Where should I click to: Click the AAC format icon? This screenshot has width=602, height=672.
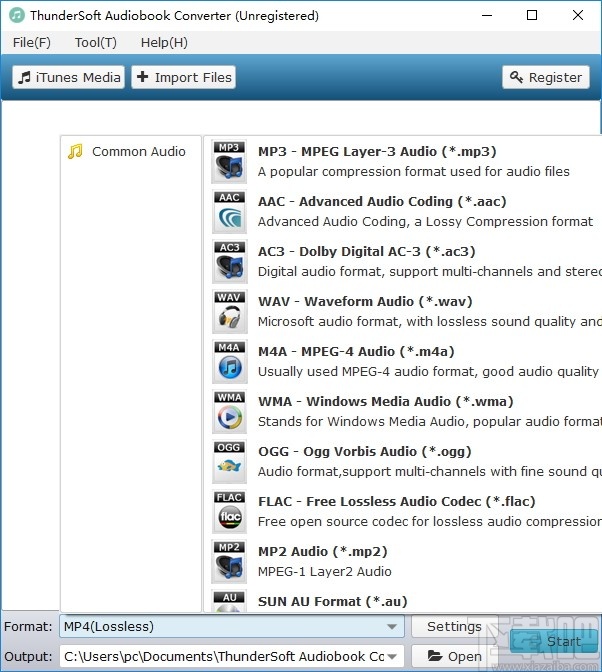point(229,212)
